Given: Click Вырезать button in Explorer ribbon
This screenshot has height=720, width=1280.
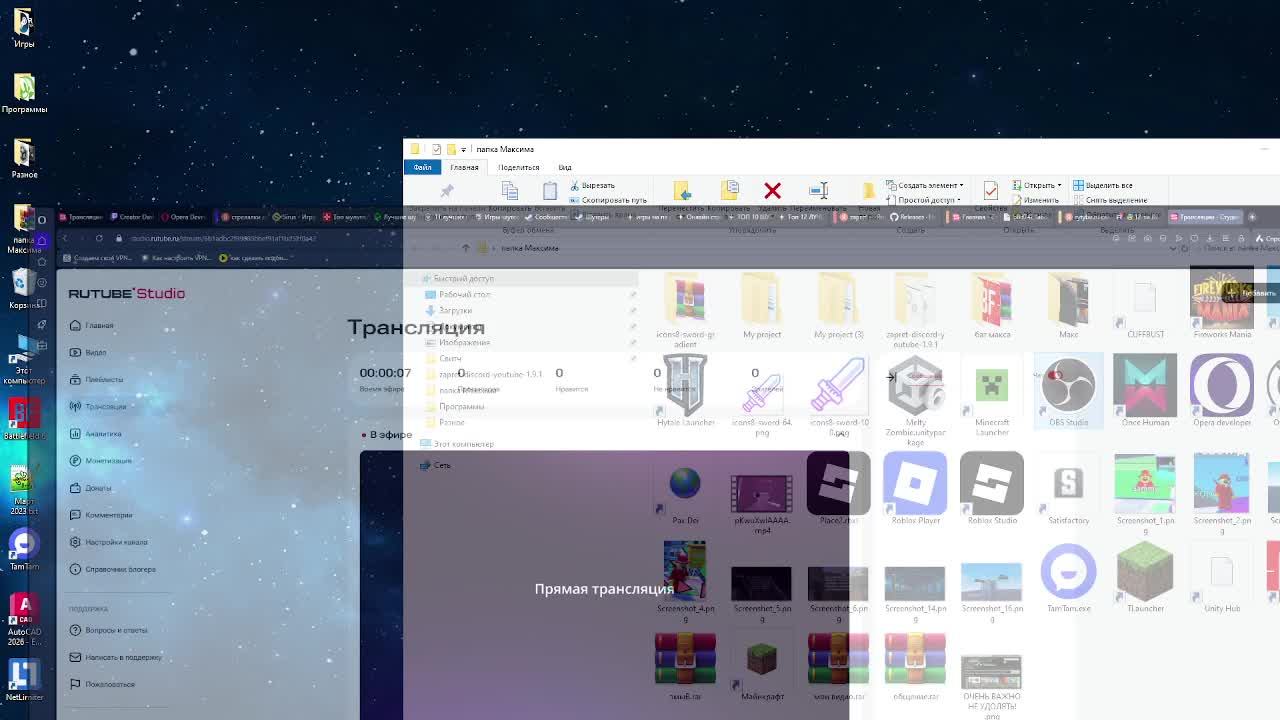Looking at the screenshot, I should [x=591, y=185].
